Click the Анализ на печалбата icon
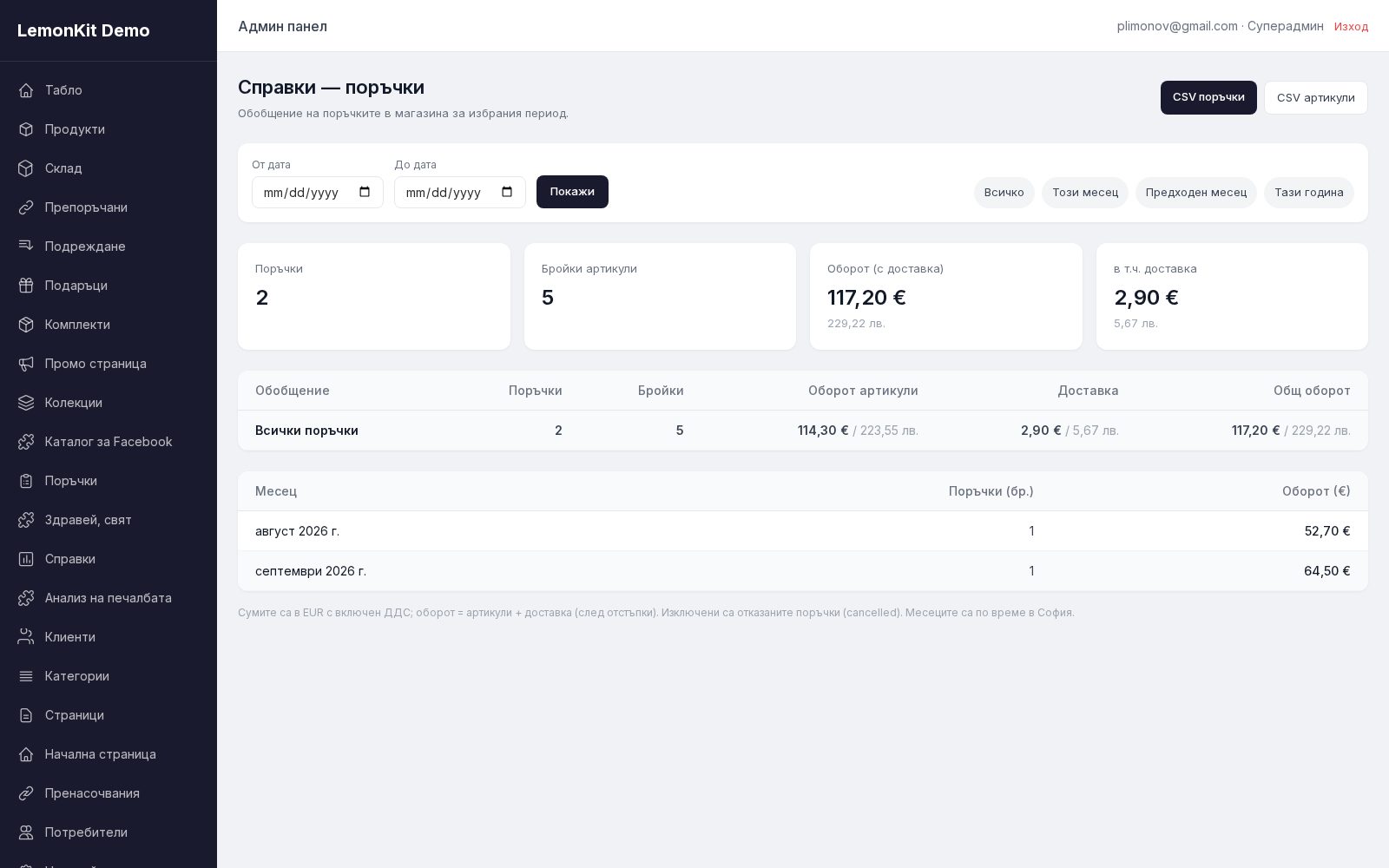This screenshot has height=868, width=1389. [x=26, y=598]
